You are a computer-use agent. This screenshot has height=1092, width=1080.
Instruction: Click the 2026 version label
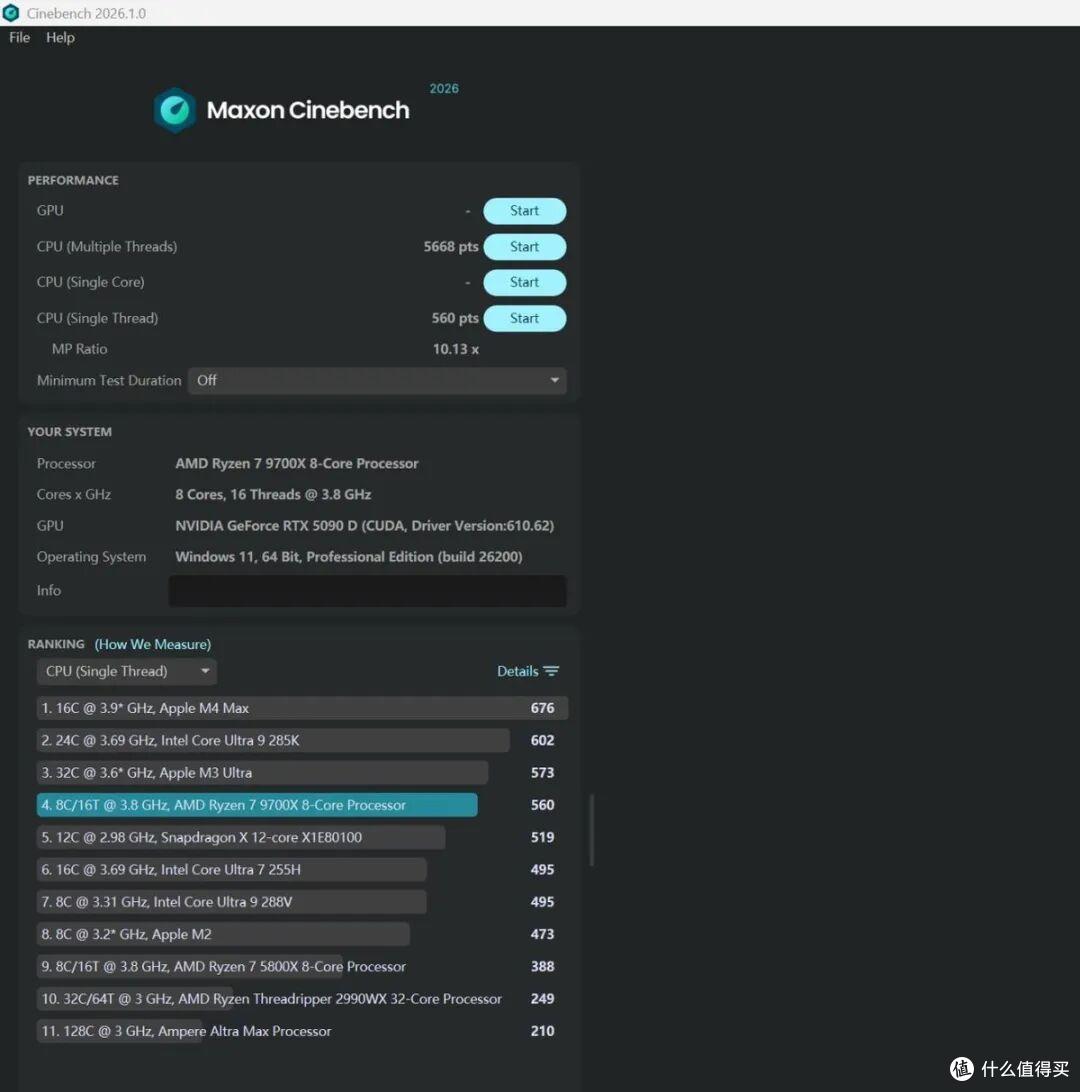[444, 88]
